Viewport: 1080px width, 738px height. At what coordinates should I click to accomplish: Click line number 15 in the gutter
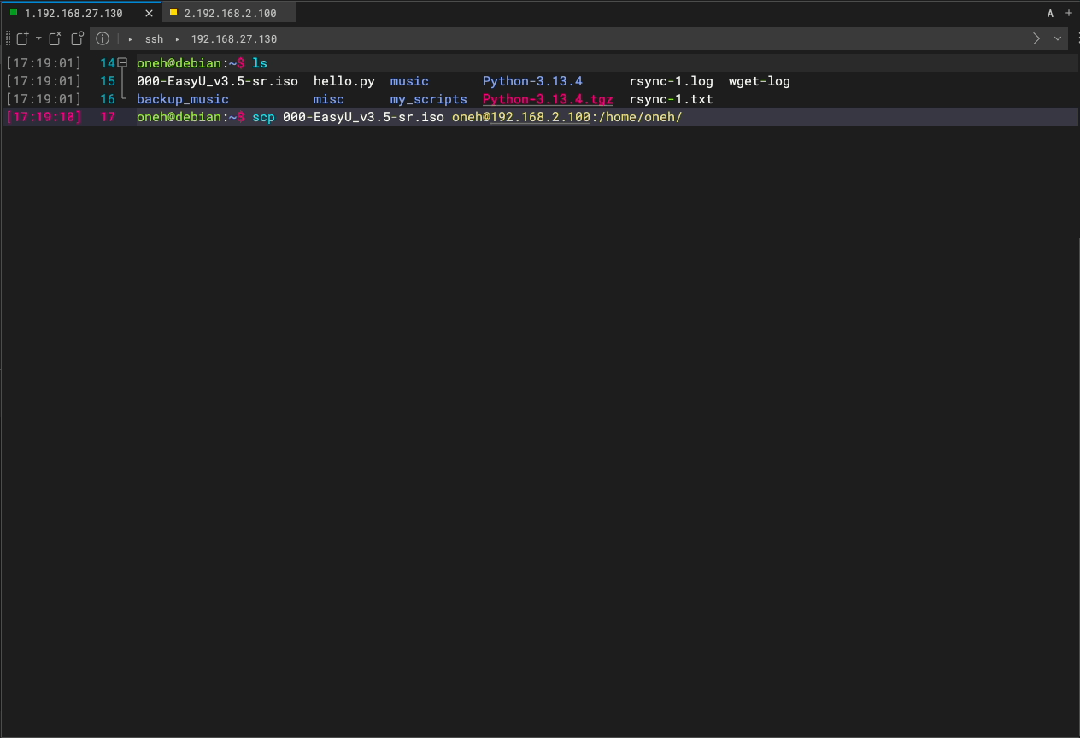(x=107, y=81)
